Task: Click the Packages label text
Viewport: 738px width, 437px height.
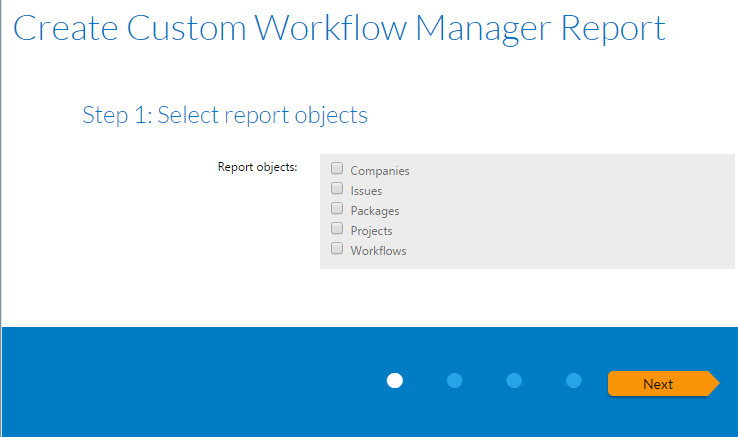Action: click(x=375, y=211)
